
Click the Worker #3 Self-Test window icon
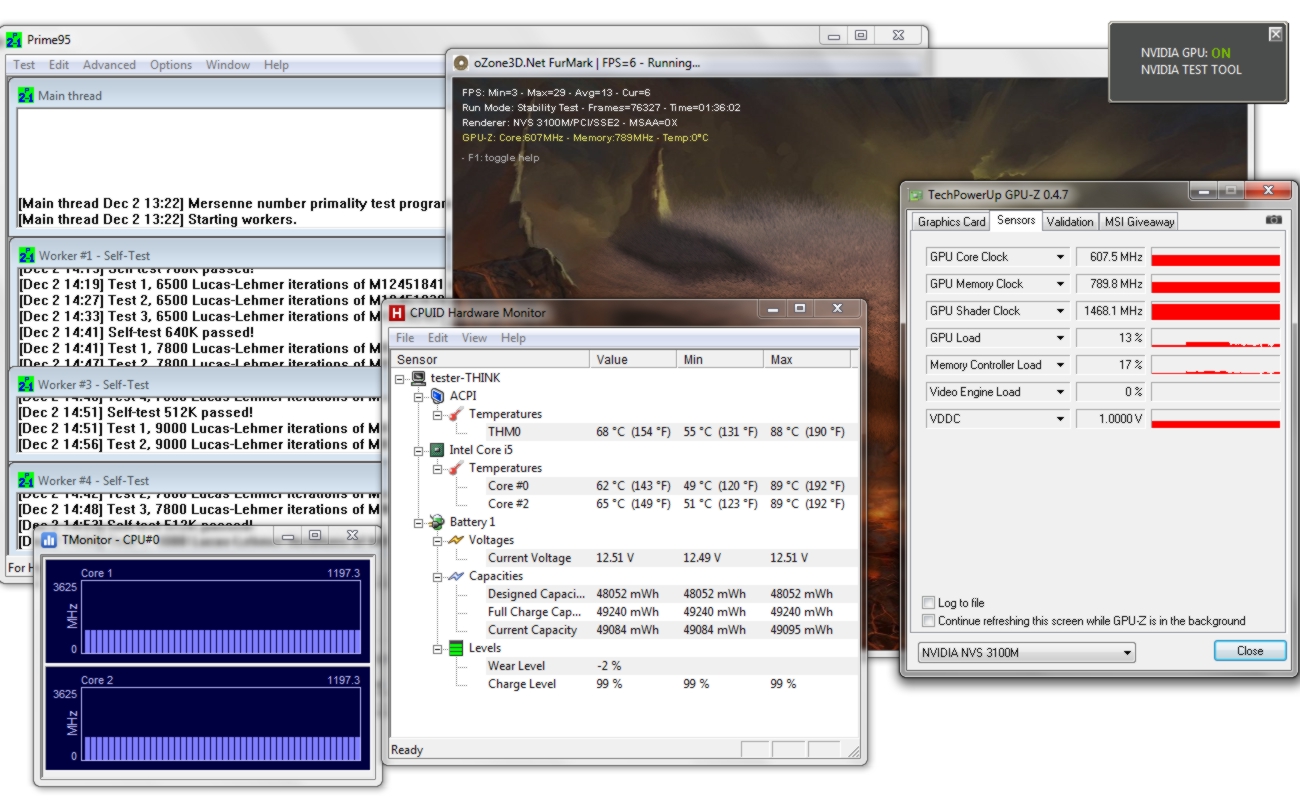[x=26, y=385]
